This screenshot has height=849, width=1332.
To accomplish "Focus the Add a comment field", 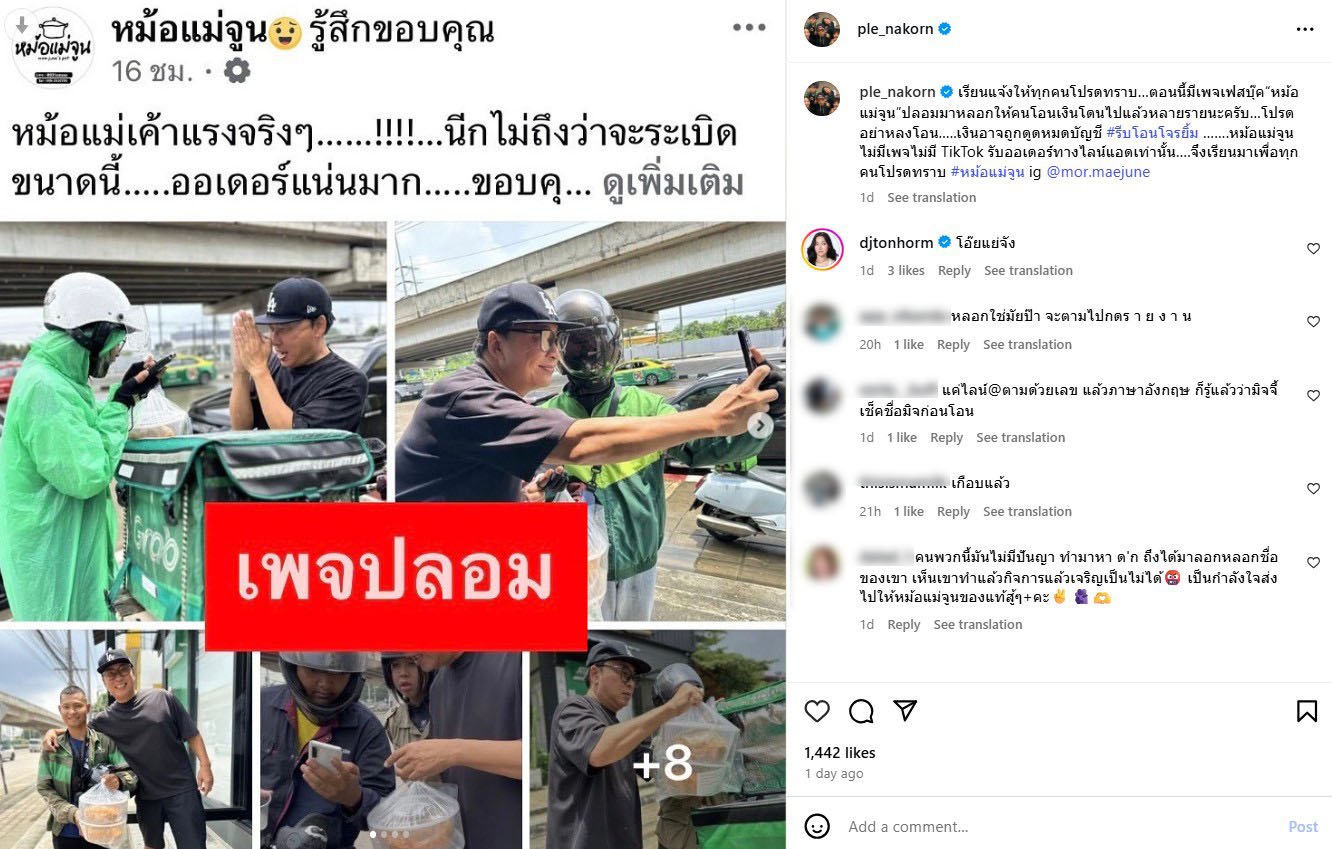I will click(x=1060, y=827).
